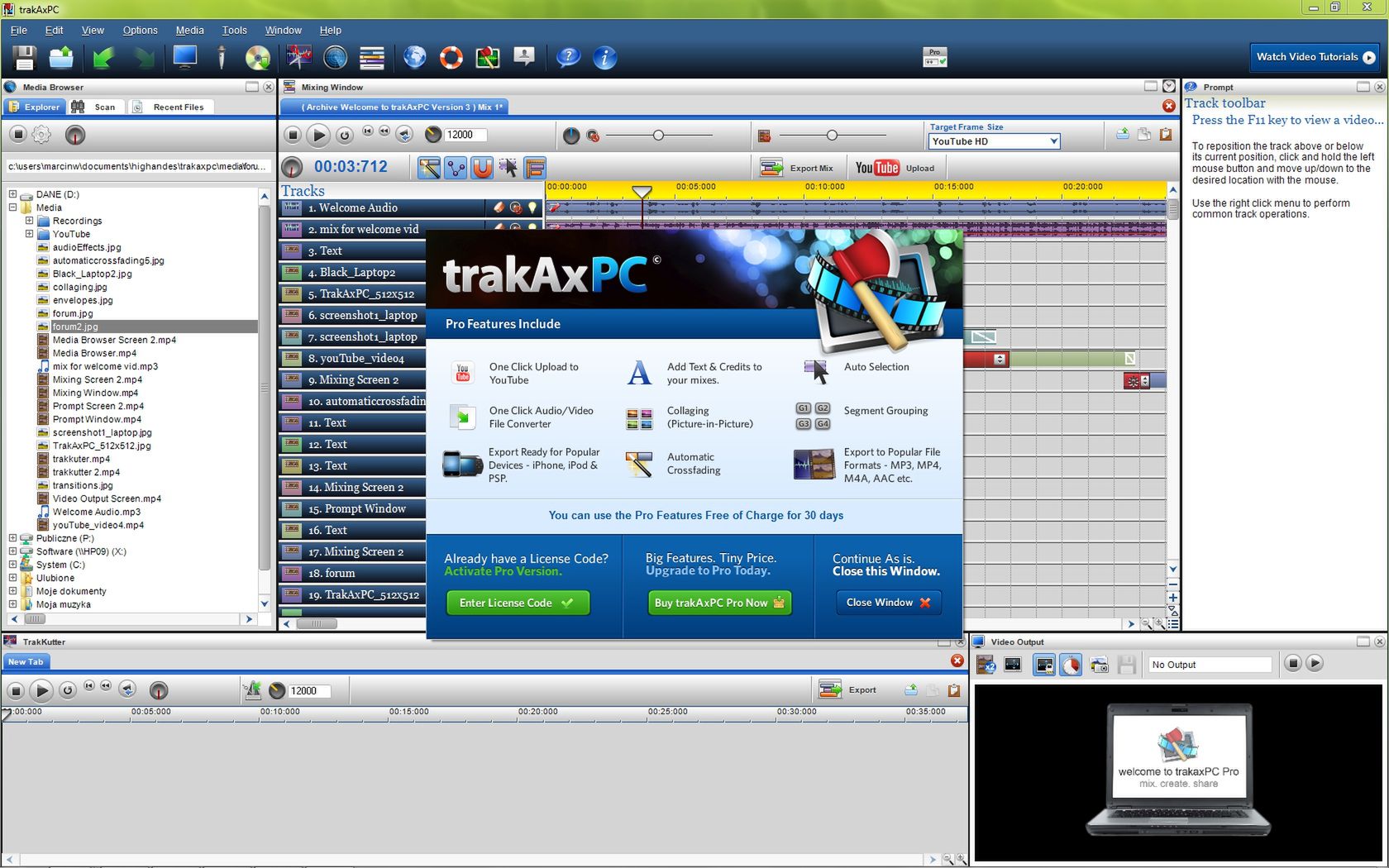Click the Enter License Code button
Viewport: 1389px width, 868px height.
click(x=518, y=603)
